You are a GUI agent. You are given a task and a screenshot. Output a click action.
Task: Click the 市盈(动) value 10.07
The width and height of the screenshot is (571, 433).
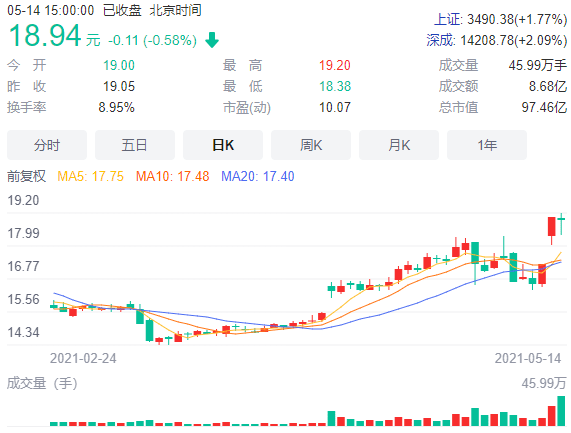[335, 107]
